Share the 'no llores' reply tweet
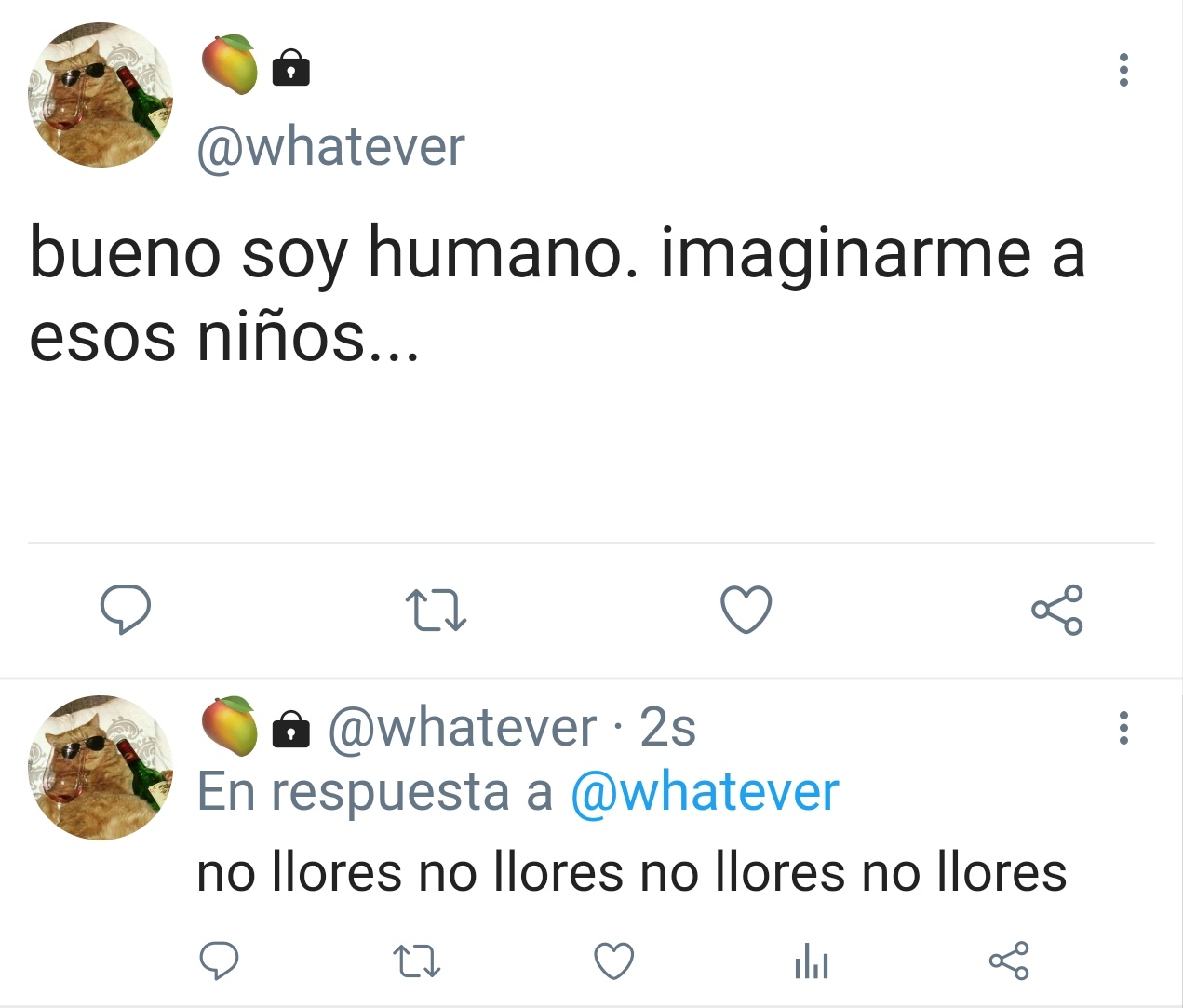This screenshot has width=1183, height=1008. 1009,961
